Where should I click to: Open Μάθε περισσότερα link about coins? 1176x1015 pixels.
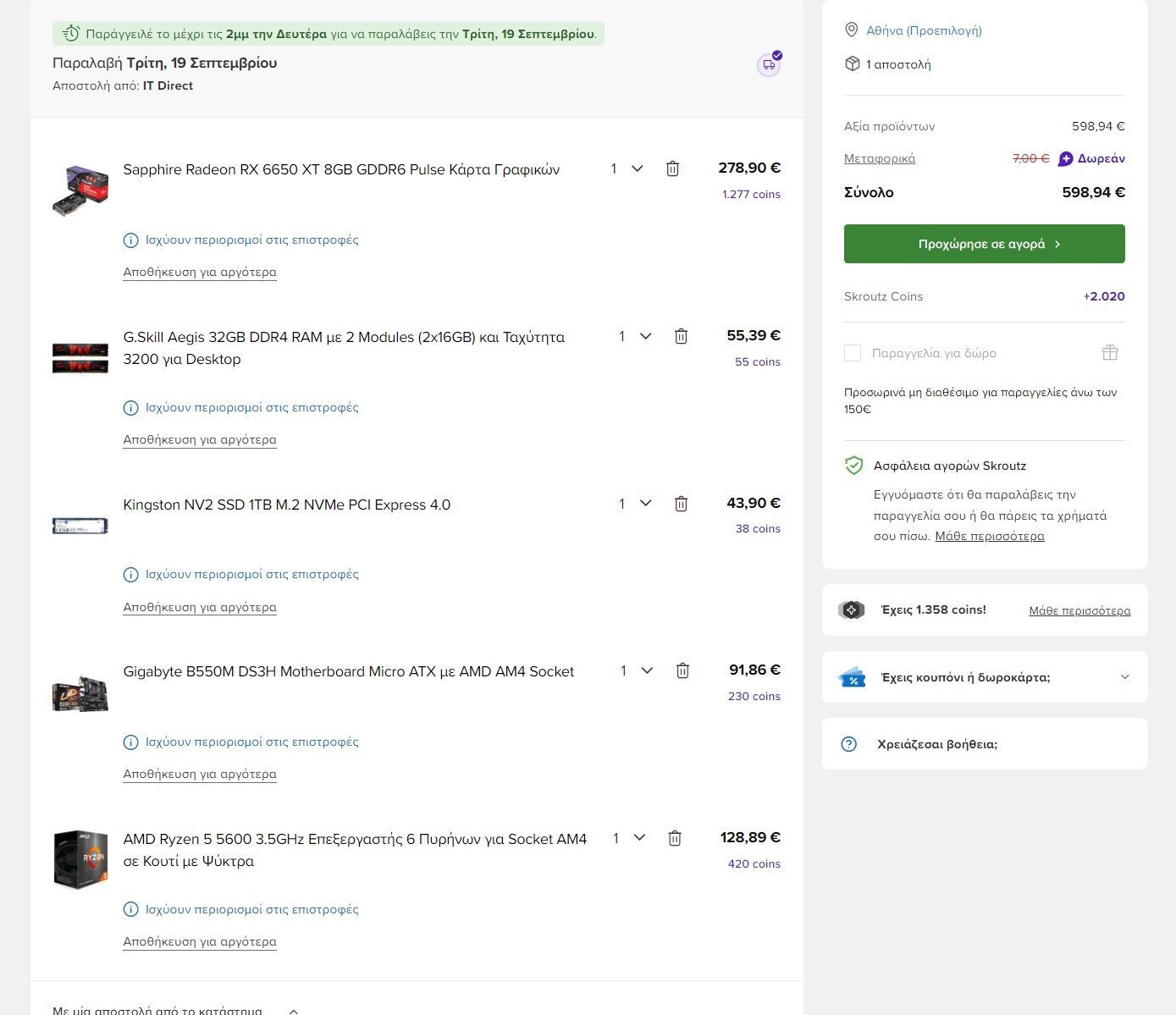pyautogui.click(x=1079, y=610)
